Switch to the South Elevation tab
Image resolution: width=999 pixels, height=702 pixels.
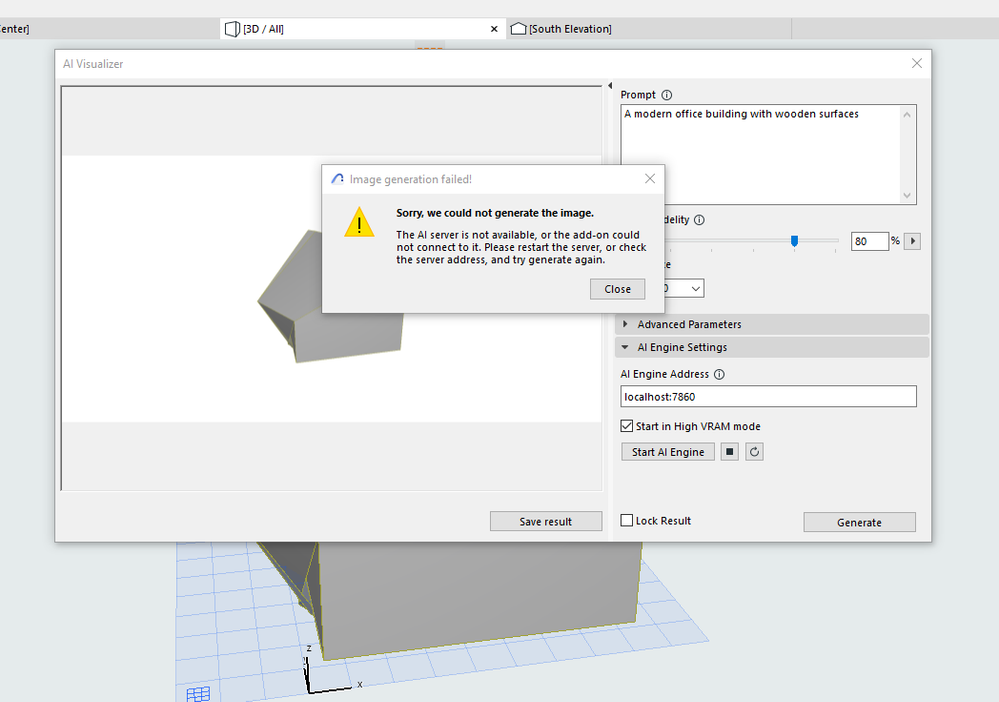tap(649, 29)
